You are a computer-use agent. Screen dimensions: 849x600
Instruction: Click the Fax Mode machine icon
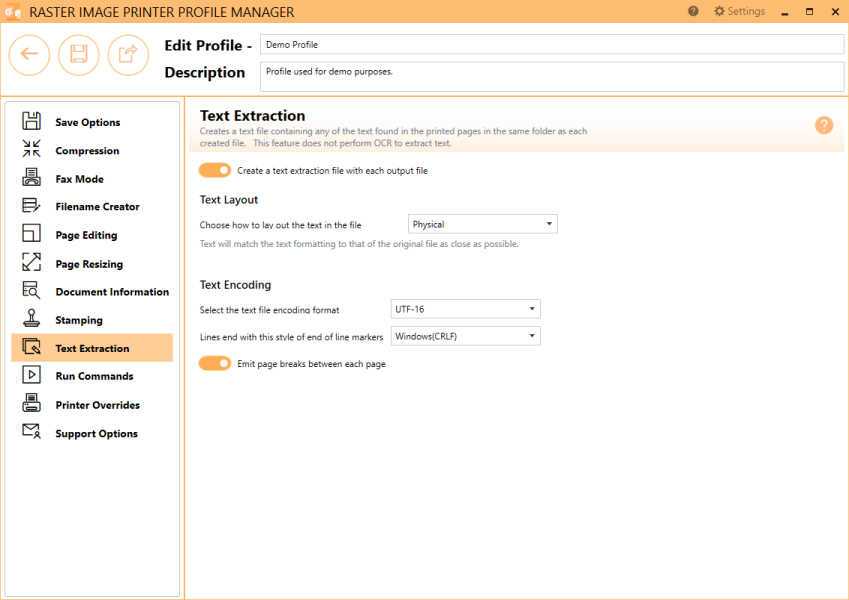[x=31, y=177]
